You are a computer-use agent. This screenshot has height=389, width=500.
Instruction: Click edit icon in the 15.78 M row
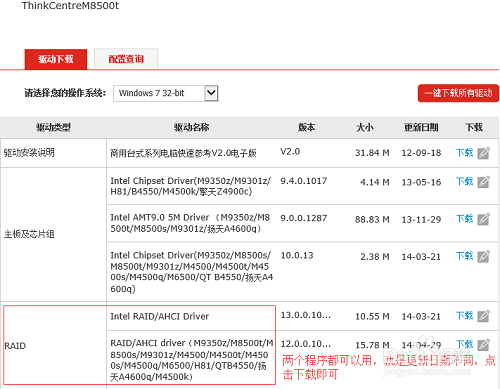click(x=483, y=344)
